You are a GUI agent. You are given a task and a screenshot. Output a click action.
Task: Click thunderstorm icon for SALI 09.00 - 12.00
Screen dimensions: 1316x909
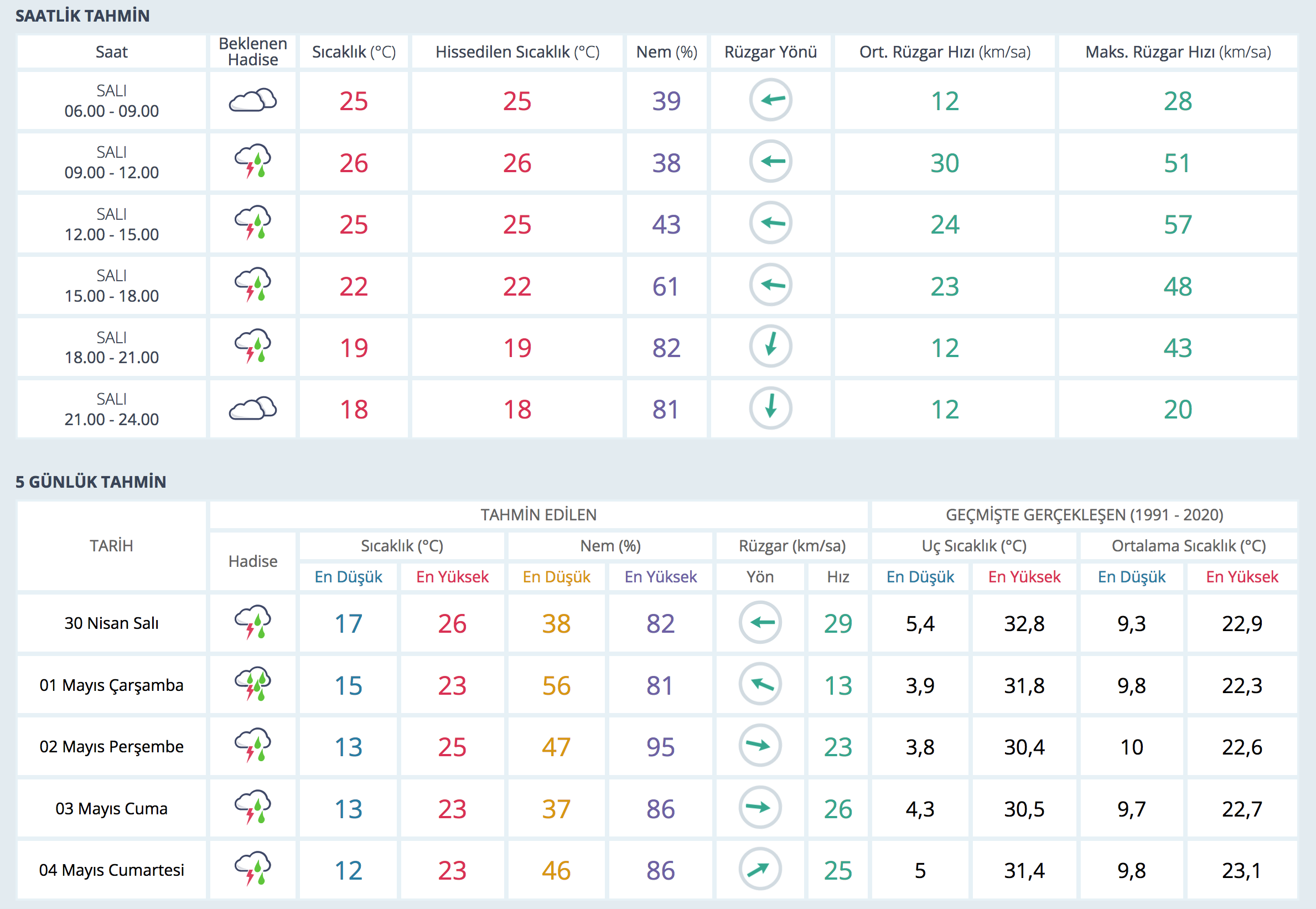(x=253, y=162)
